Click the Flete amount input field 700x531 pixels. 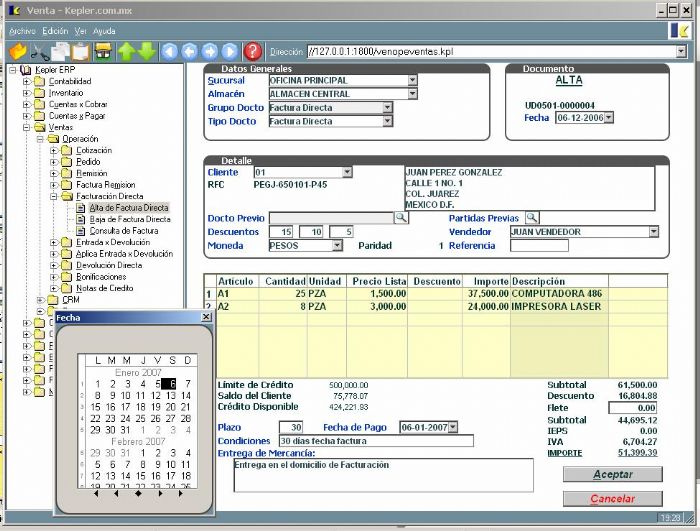pos(632,408)
